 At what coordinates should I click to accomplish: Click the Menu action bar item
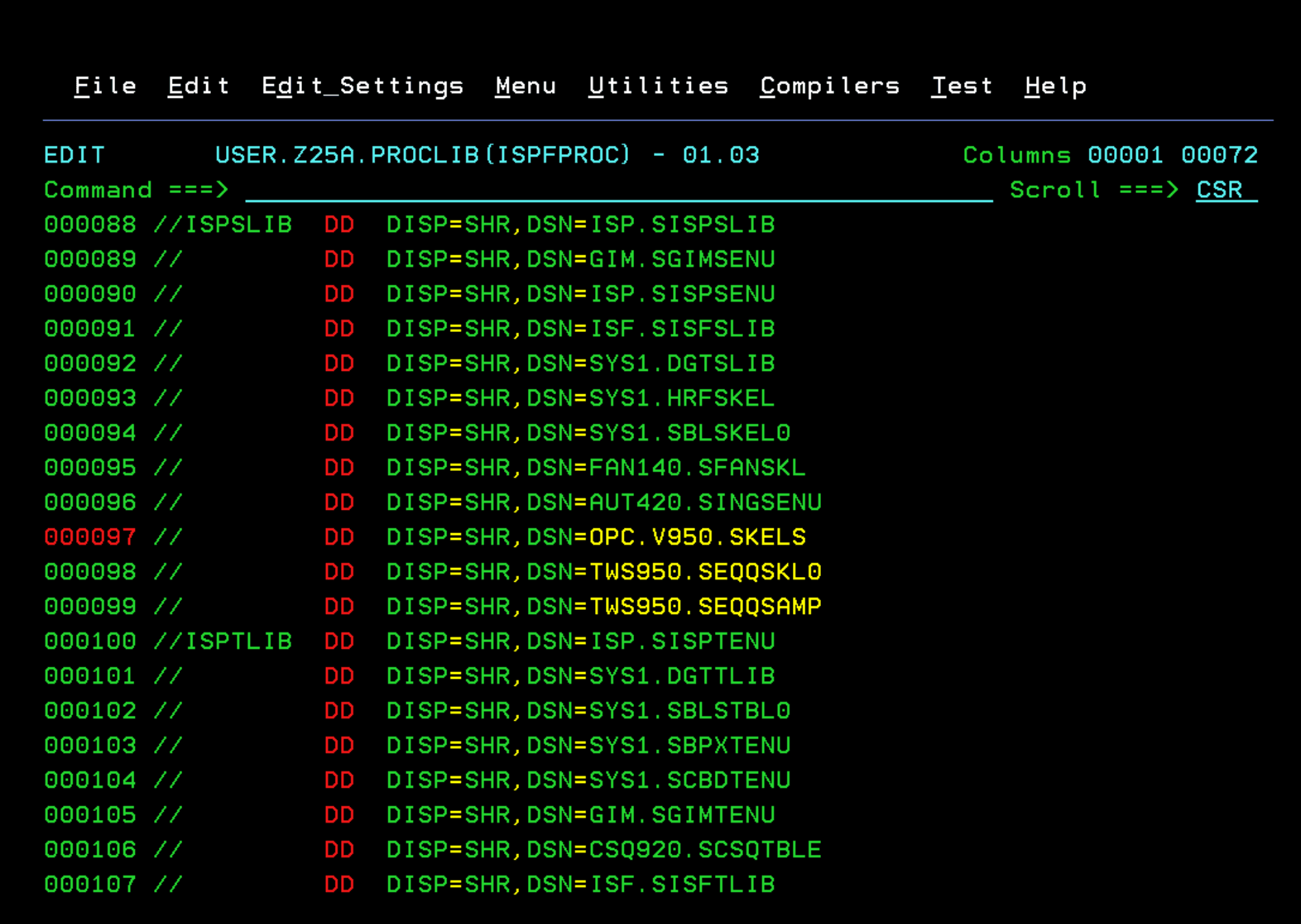526,86
